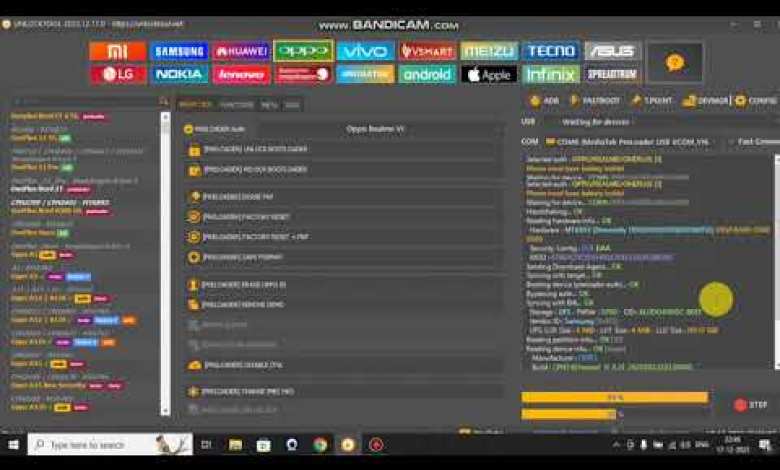Image resolution: width=780 pixels, height=470 pixels.
Task: Run PRELOADER Factory Reset + FRP
Action: click(343, 237)
